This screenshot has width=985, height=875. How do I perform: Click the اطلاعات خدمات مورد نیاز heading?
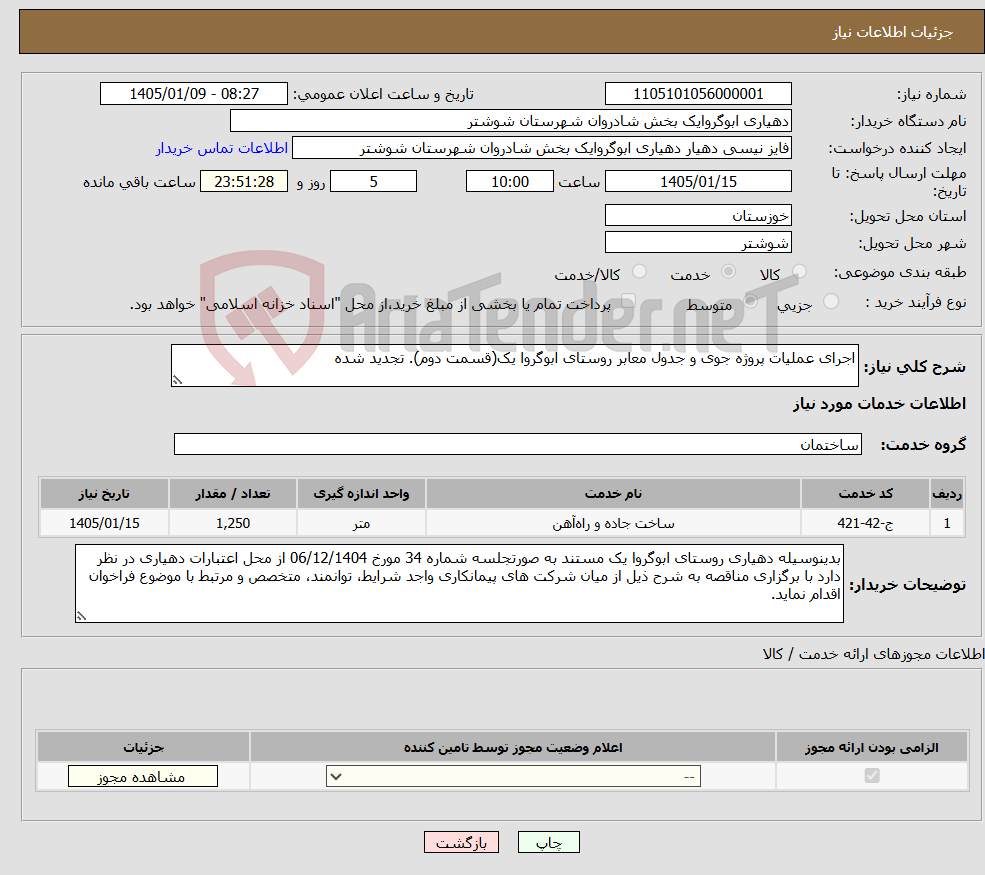(x=879, y=403)
